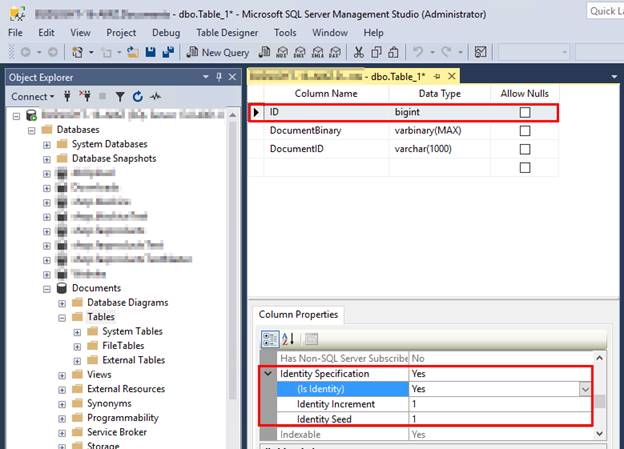The width and height of the screenshot is (624, 449).
Task: Click the Connect Object Explorer plug icon
Action: click(67, 96)
